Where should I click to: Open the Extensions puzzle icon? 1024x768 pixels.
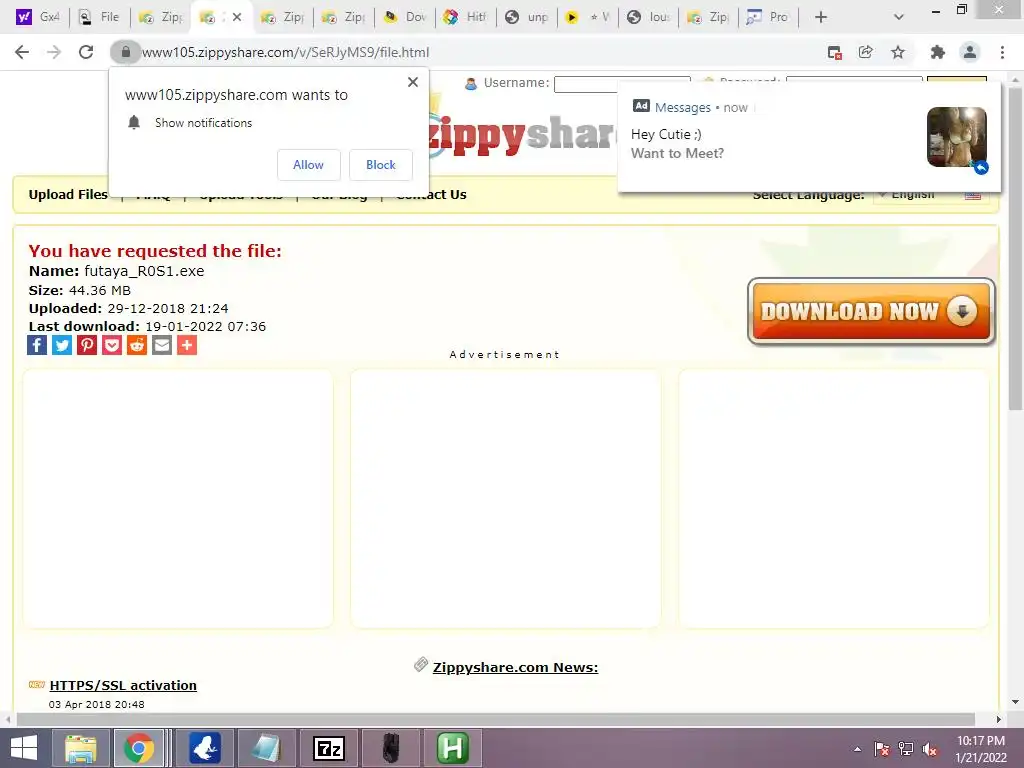pyautogui.click(x=937, y=52)
